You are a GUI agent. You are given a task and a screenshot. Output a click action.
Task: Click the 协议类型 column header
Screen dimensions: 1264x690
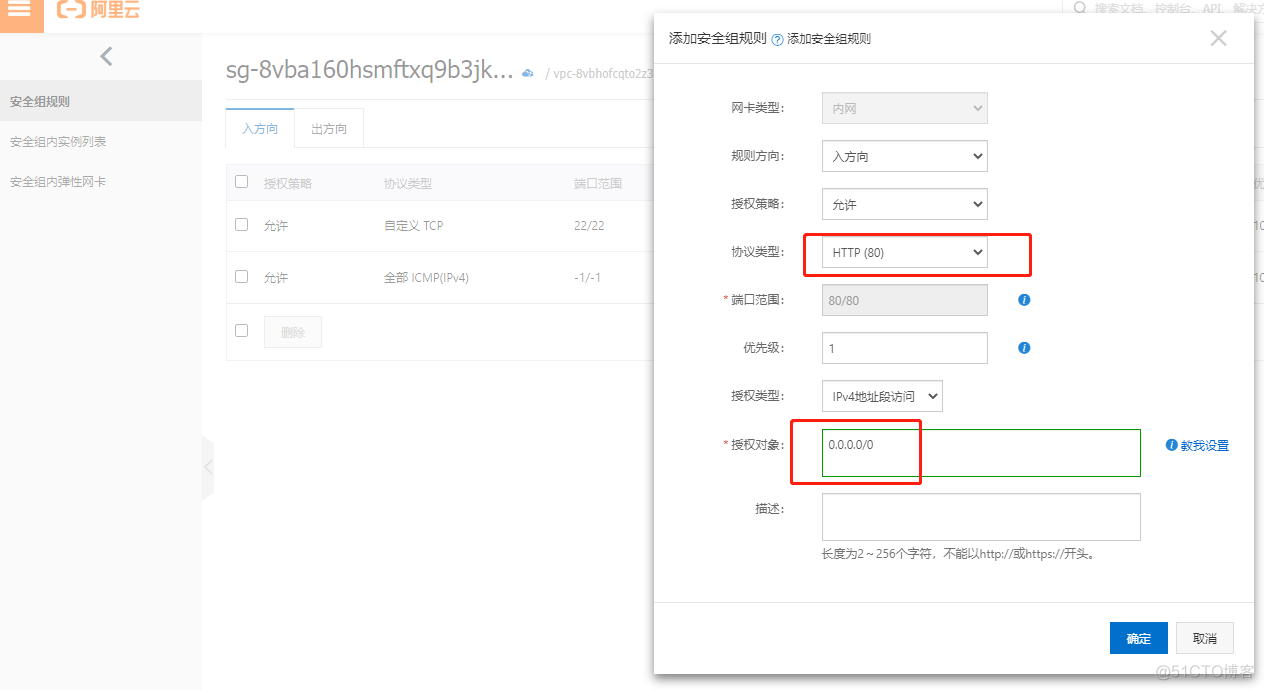[408, 183]
